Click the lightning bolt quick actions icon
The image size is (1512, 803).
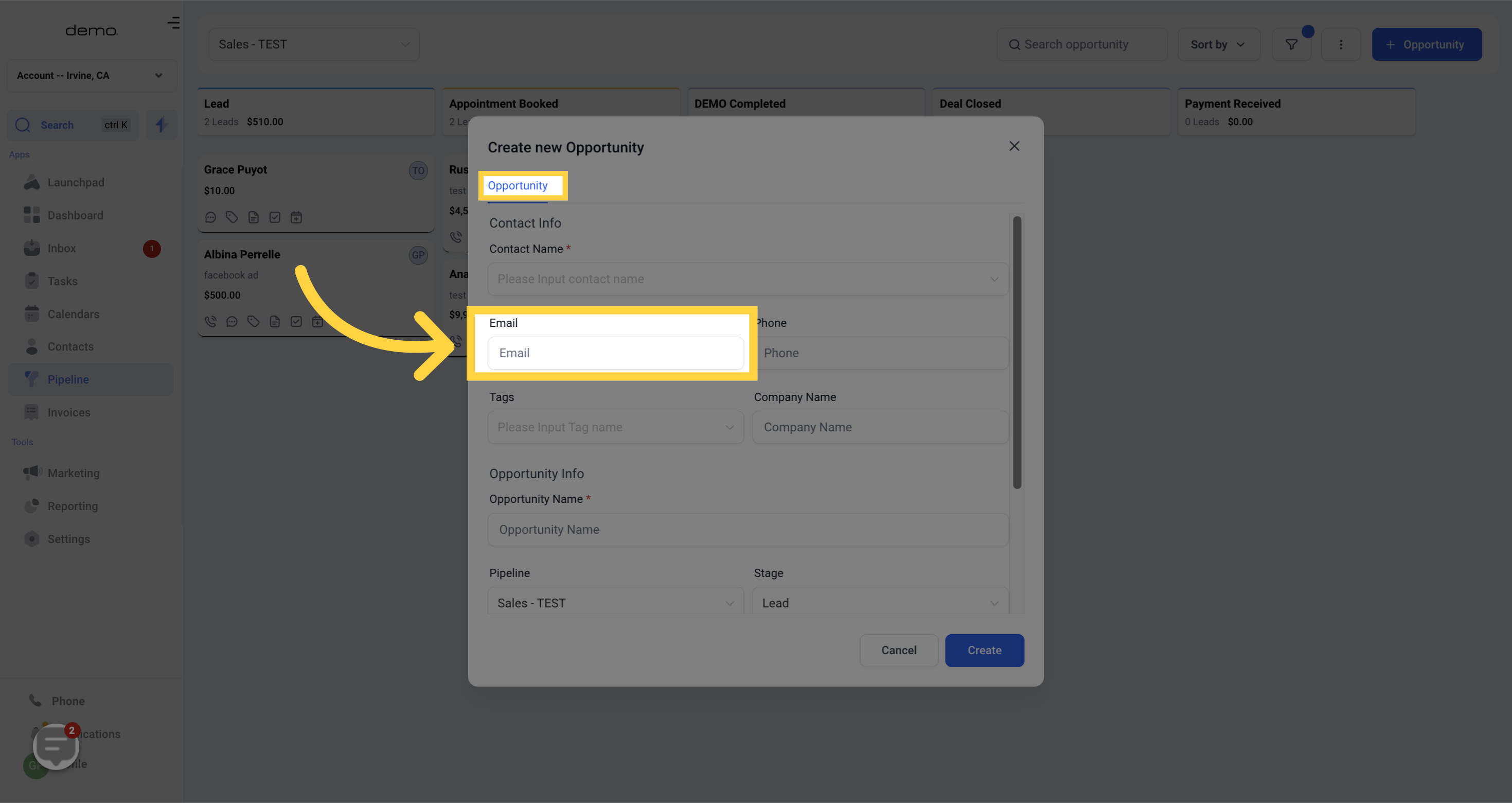[162, 125]
